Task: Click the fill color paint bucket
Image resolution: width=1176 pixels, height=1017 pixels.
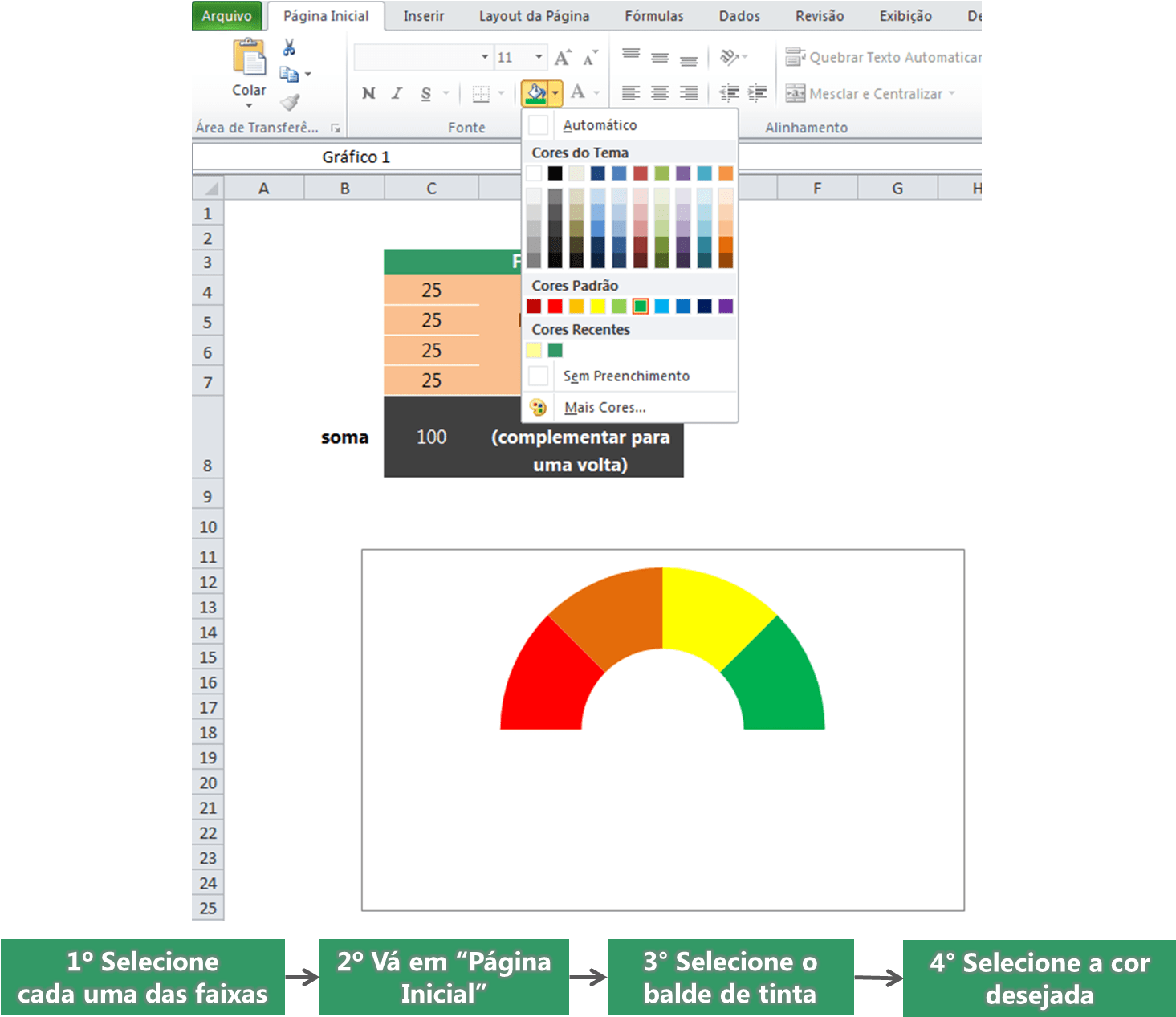Action: pyautogui.click(x=535, y=93)
